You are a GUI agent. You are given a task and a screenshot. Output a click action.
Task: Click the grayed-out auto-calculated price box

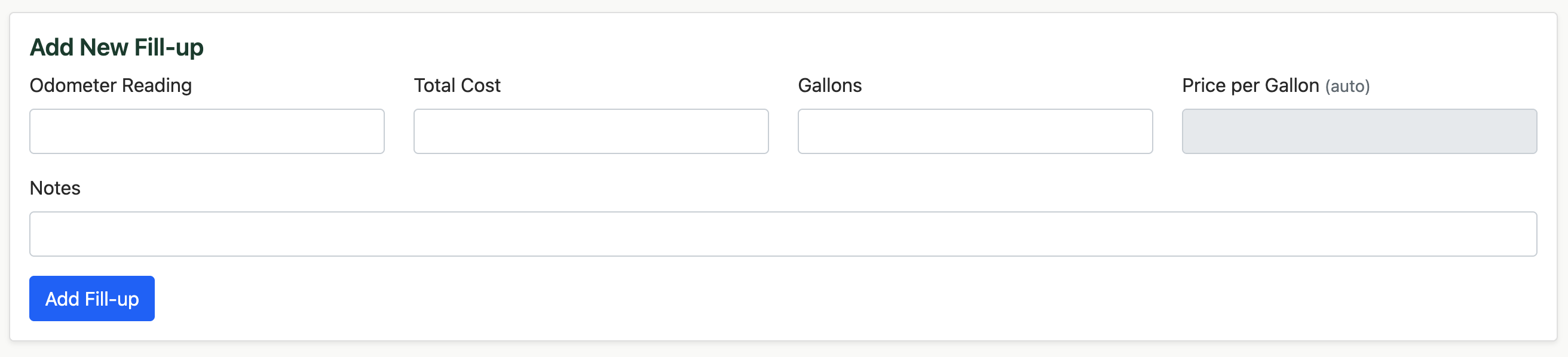click(1359, 131)
